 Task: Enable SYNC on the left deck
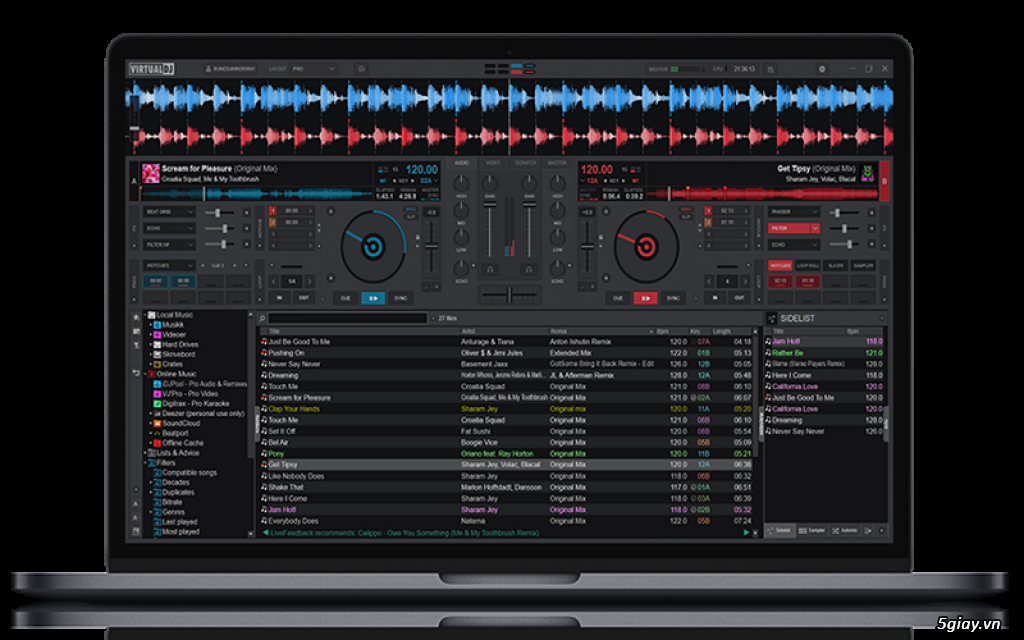[400, 298]
